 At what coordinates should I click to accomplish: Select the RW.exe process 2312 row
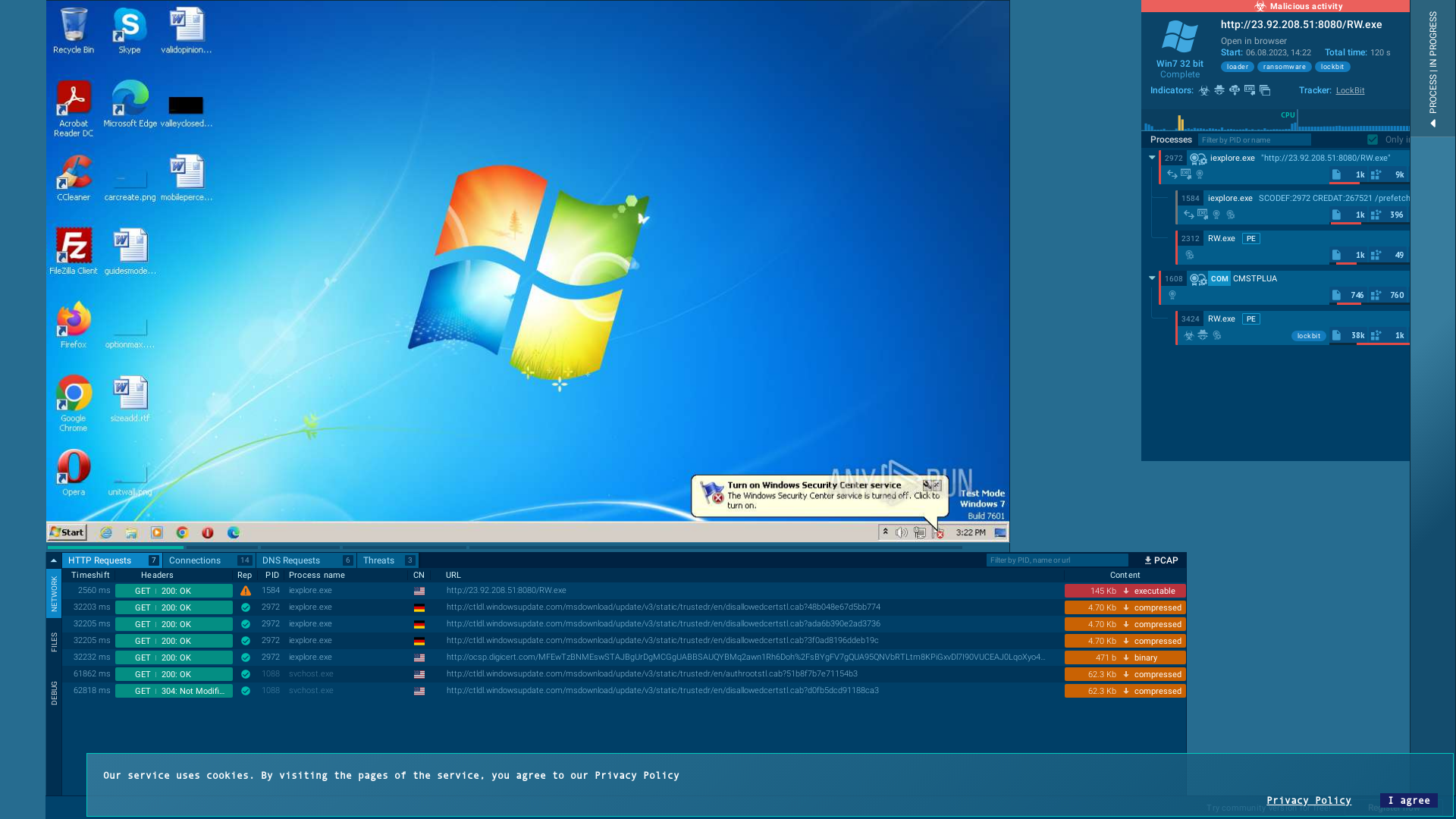coord(1292,247)
